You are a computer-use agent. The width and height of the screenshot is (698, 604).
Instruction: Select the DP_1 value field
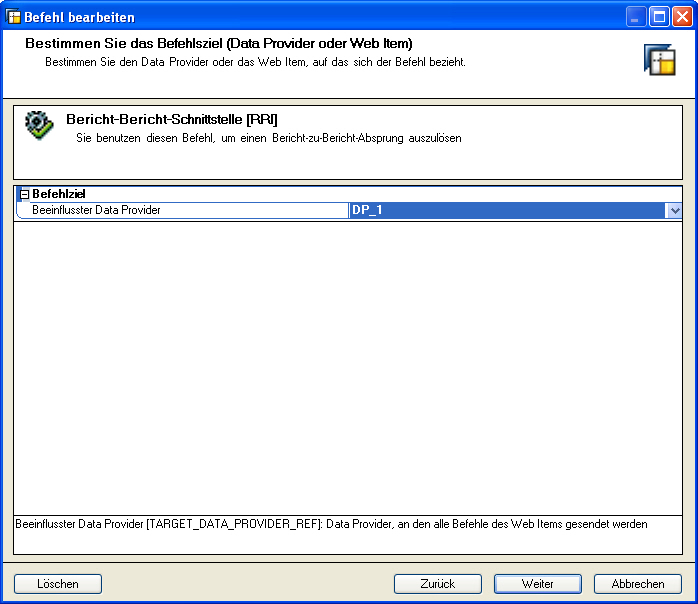(x=506, y=211)
